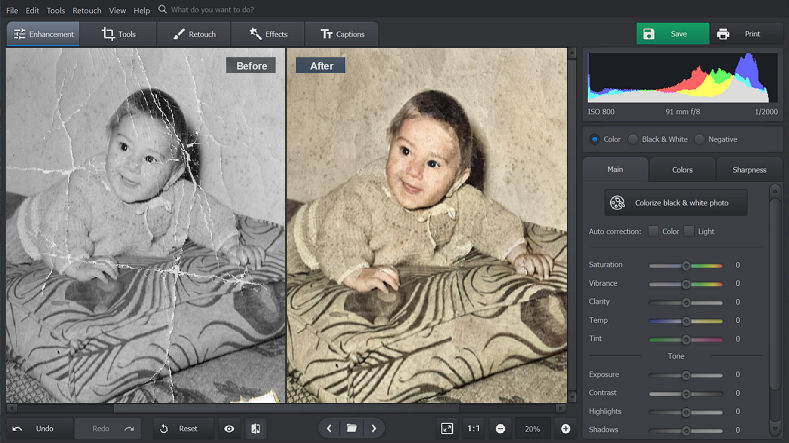Zoom out with the minus icon
The image size is (789, 443).
pyautogui.click(x=500, y=428)
